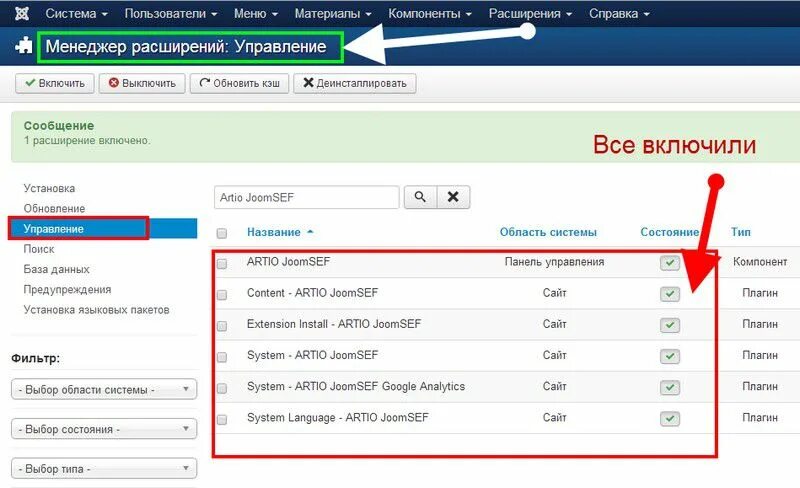800x488 pixels.
Task: Click the Деинсталлировать button
Action: [355, 83]
